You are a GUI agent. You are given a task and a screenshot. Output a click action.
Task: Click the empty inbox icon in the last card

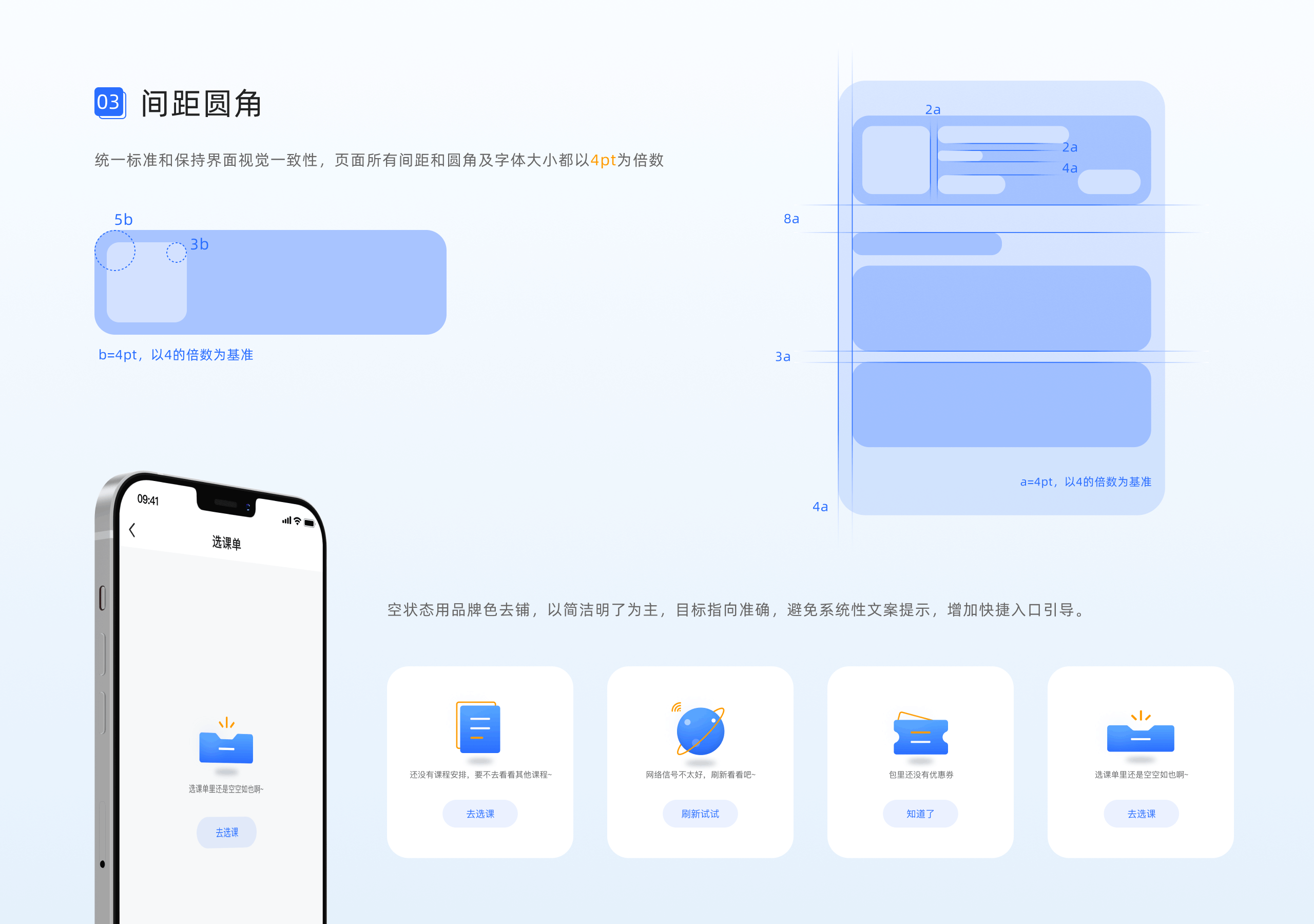pos(1141,731)
